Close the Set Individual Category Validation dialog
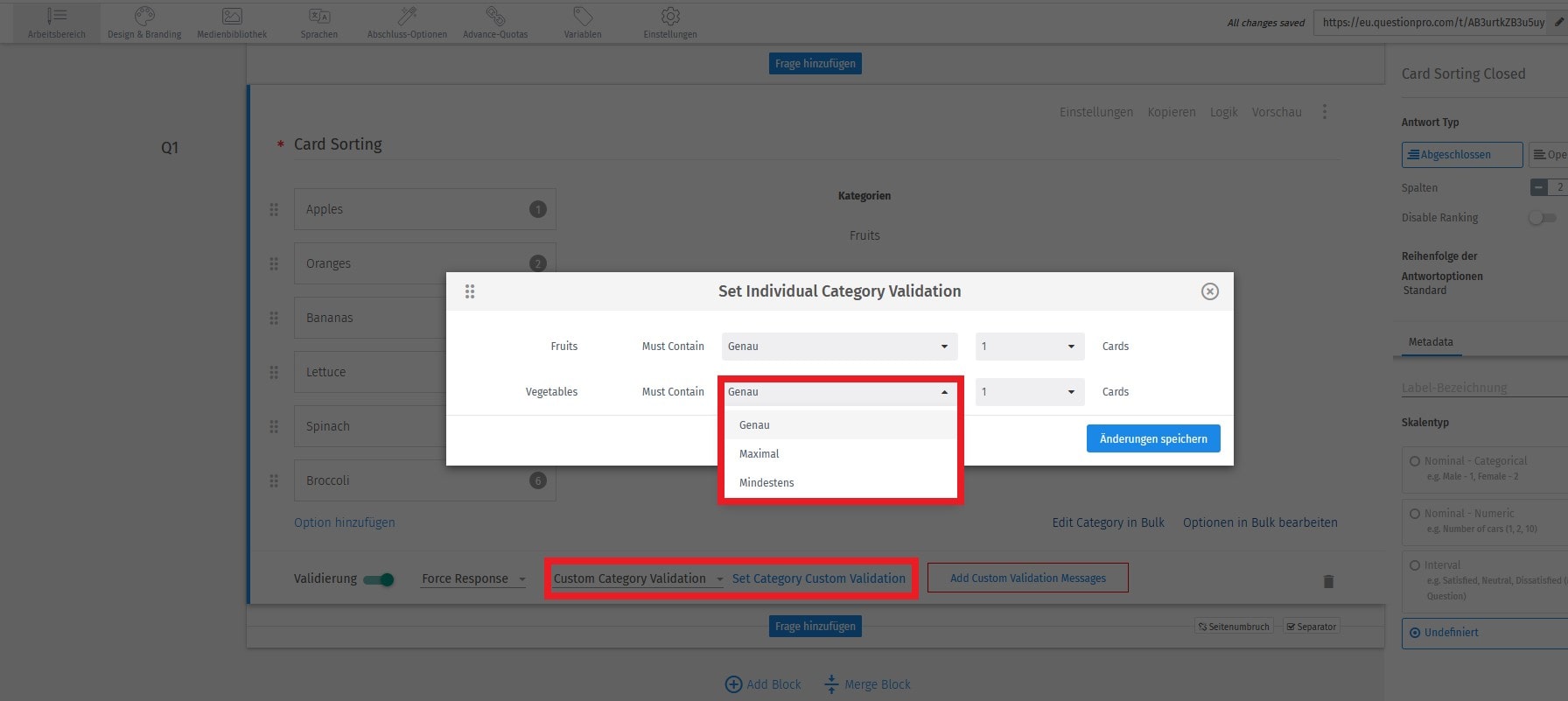This screenshot has width=1568, height=701. click(1210, 291)
